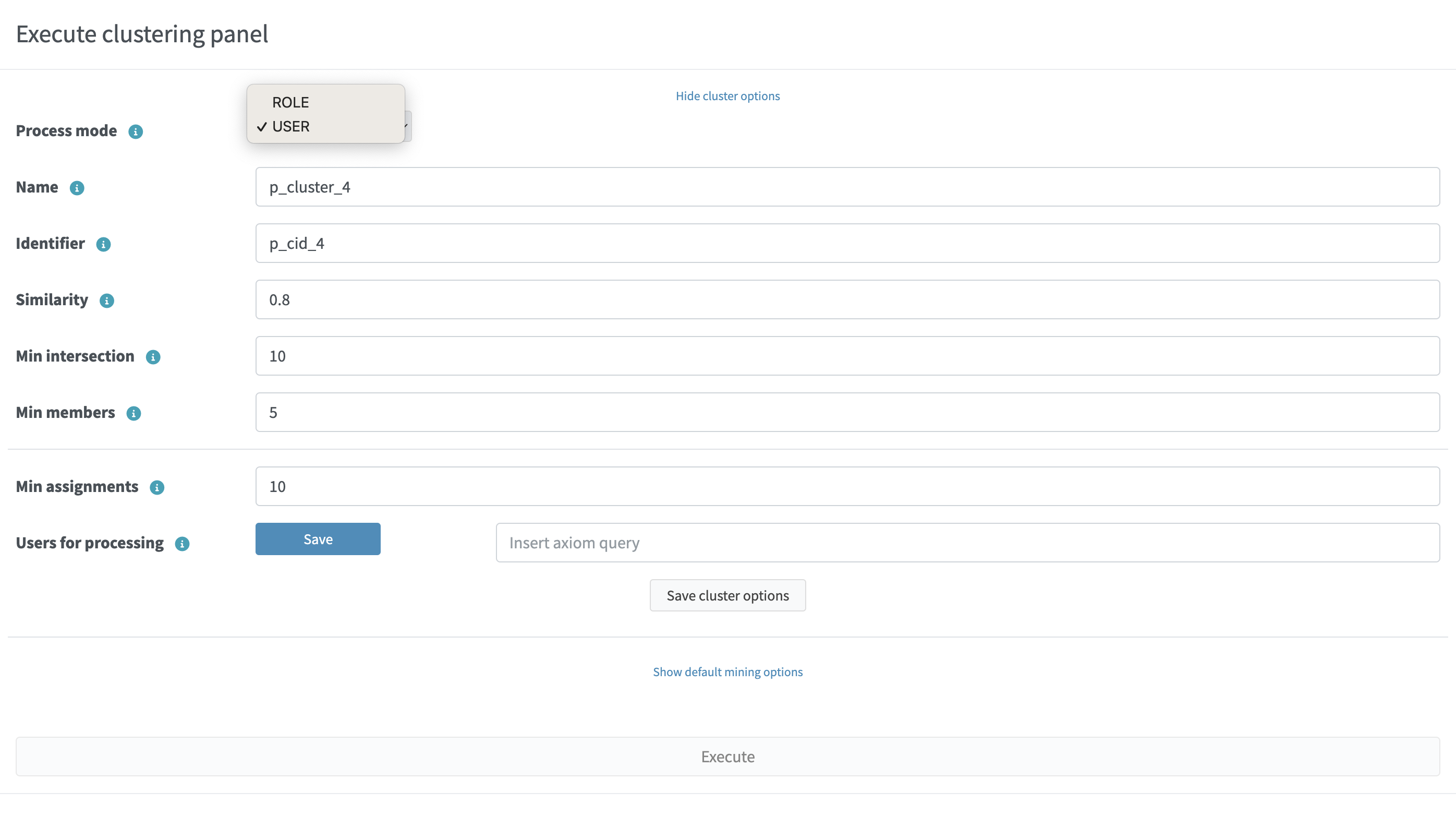This screenshot has width=1456, height=816.
Task: Click info icon beside Name label
Action: (77, 188)
